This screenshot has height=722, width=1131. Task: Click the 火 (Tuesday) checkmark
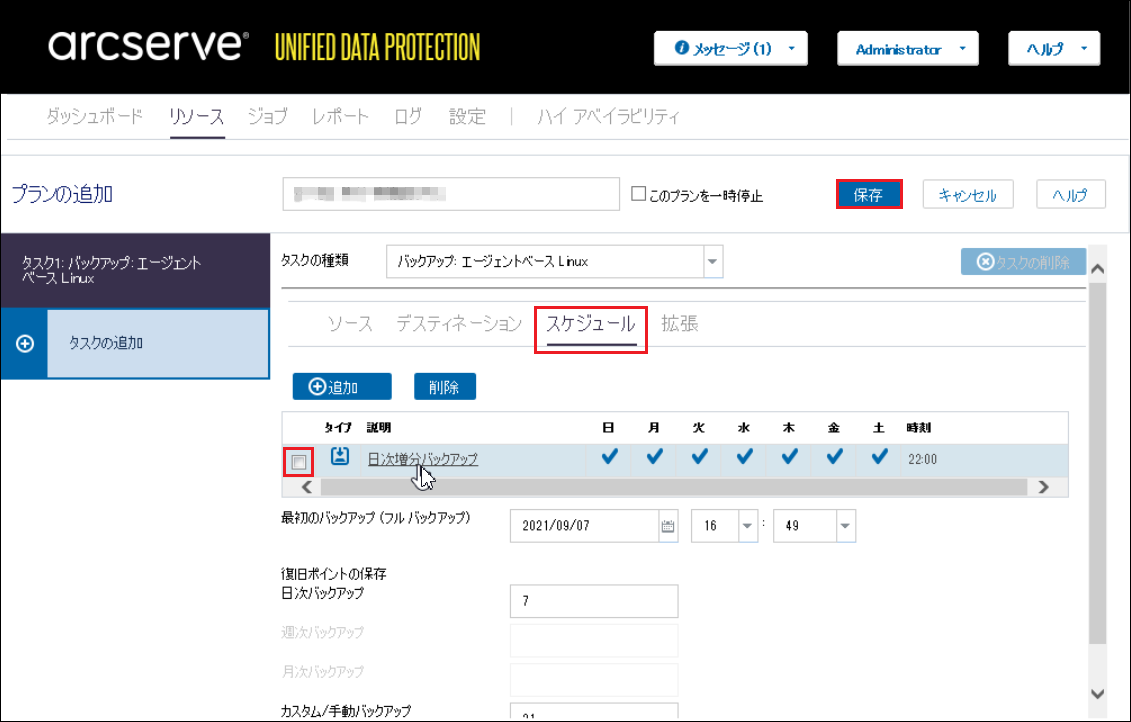[700, 456]
